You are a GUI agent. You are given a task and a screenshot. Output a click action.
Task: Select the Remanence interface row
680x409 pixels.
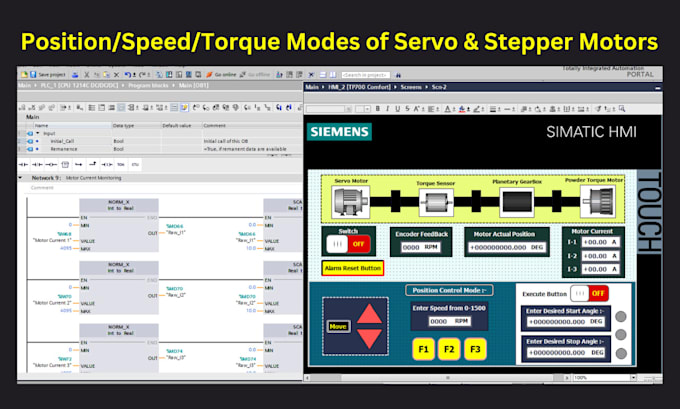pyautogui.click(x=160, y=149)
